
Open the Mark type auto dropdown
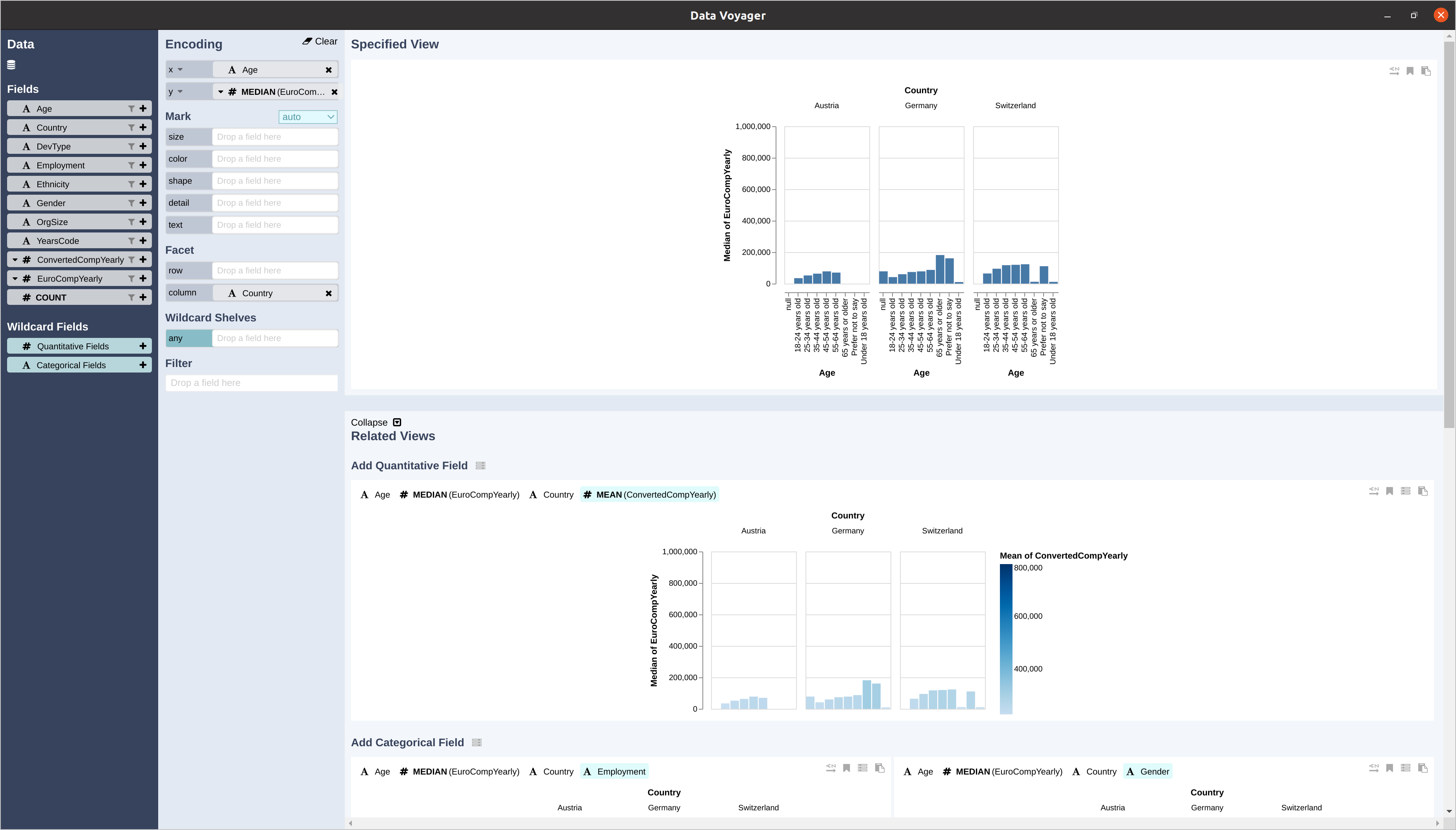[x=308, y=117]
